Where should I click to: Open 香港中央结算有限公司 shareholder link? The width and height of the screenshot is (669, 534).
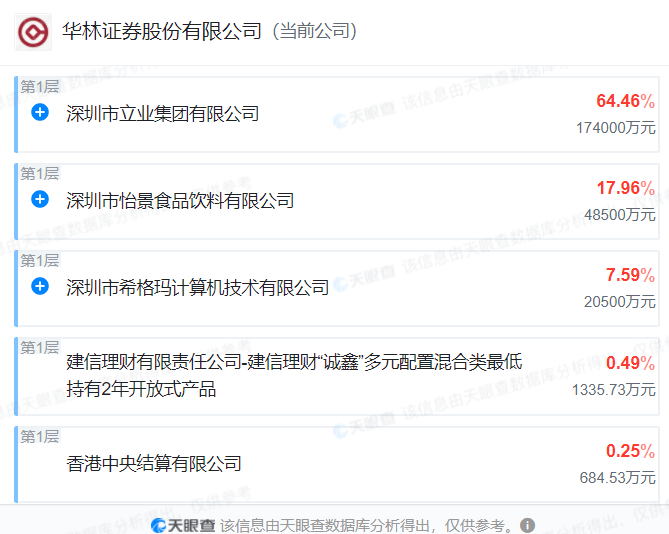tap(154, 464)
